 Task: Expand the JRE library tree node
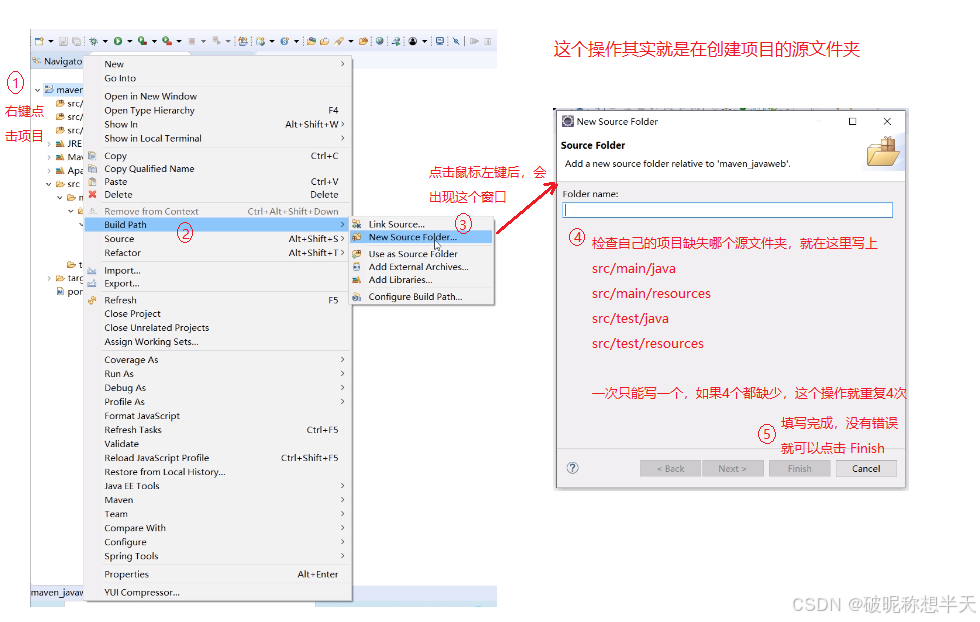pos(49,144)
